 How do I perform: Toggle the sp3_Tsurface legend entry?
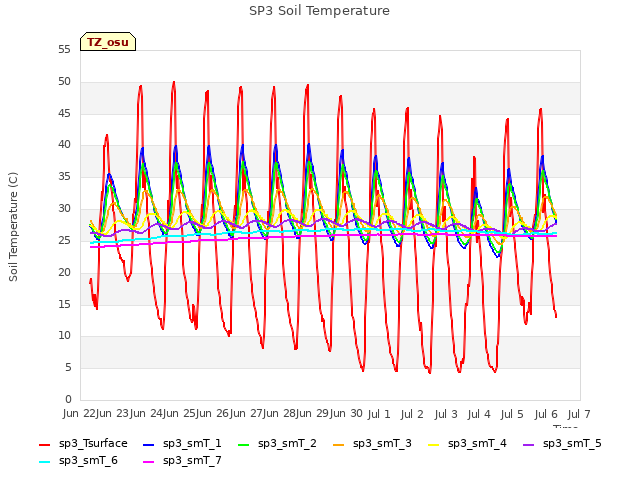[x=83, y=444]
